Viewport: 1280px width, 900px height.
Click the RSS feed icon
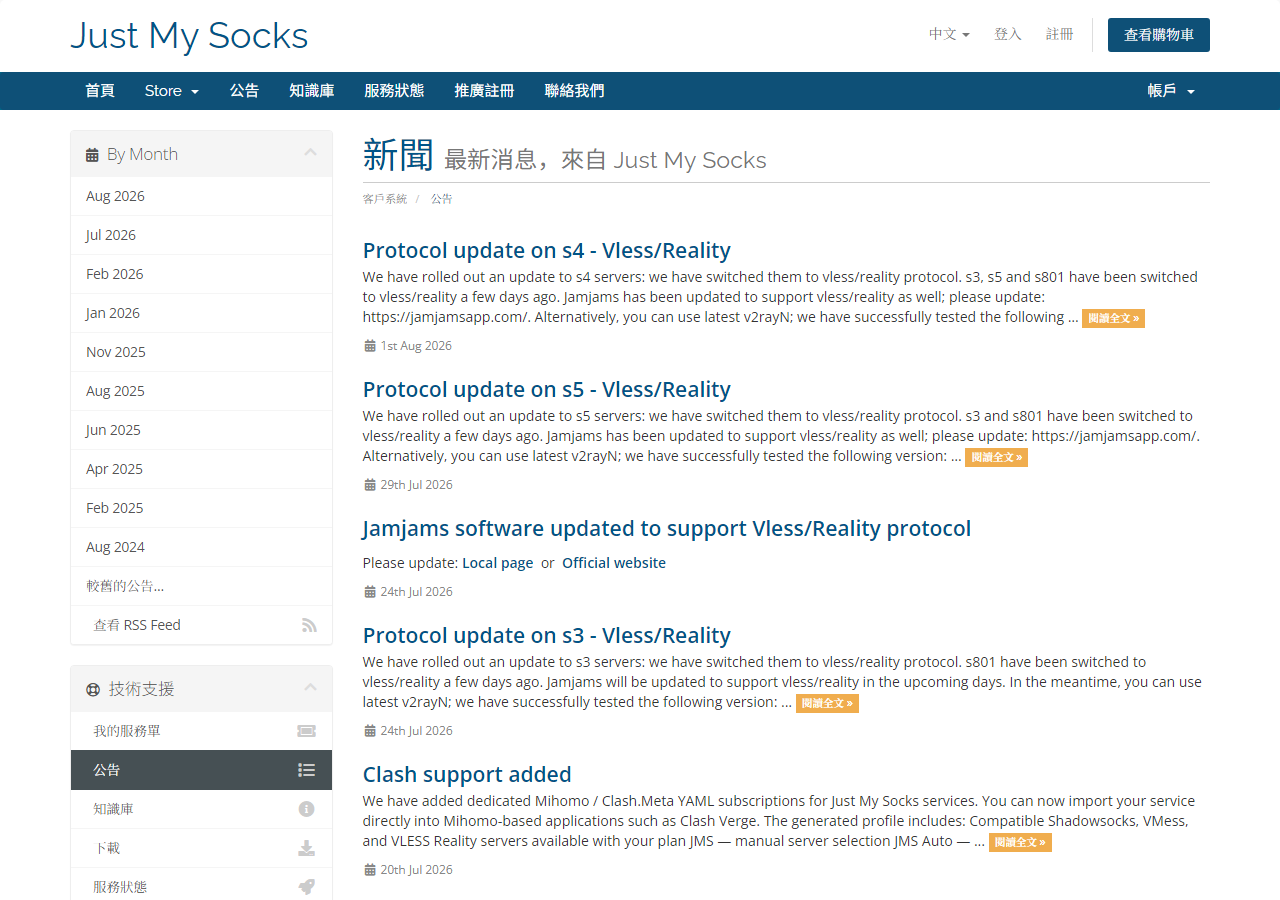(x=309, y=625)
